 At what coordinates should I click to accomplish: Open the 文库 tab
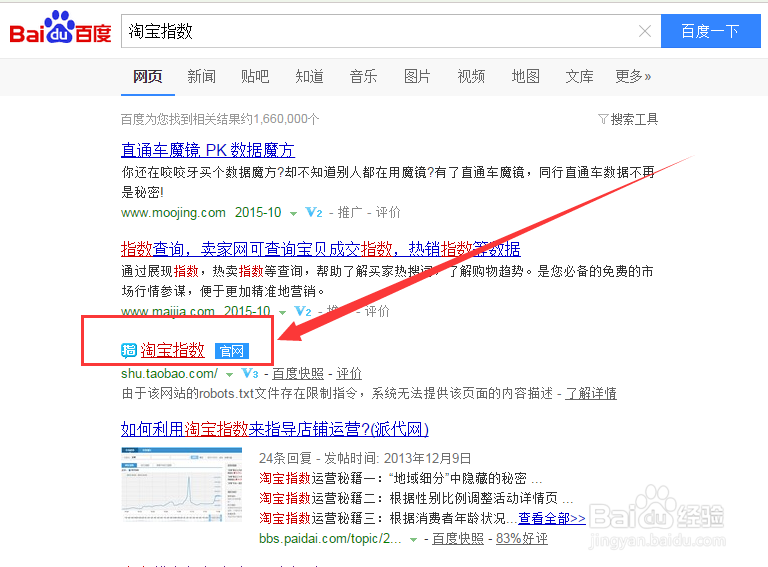[x=579, y=77]
